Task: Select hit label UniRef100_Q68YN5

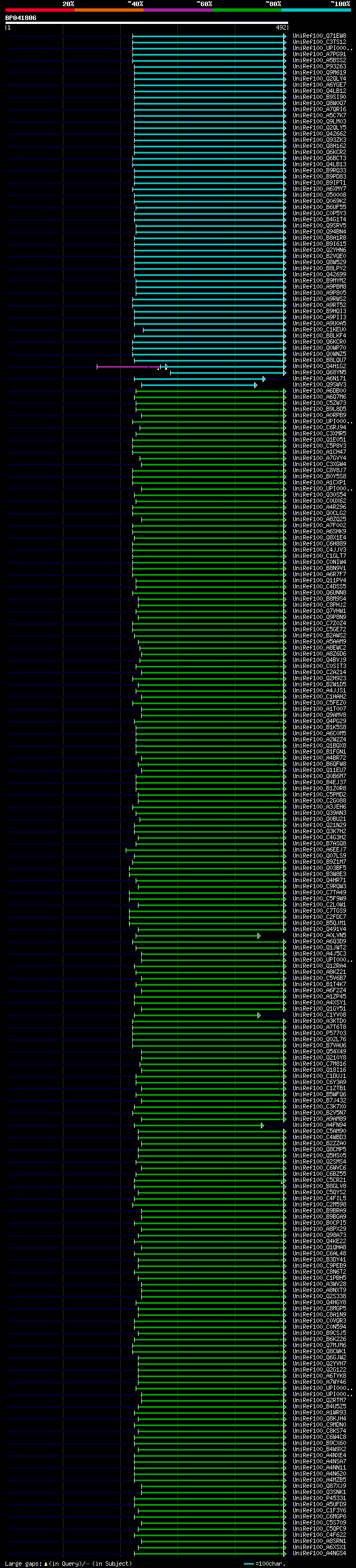Action: coord(319,373)
